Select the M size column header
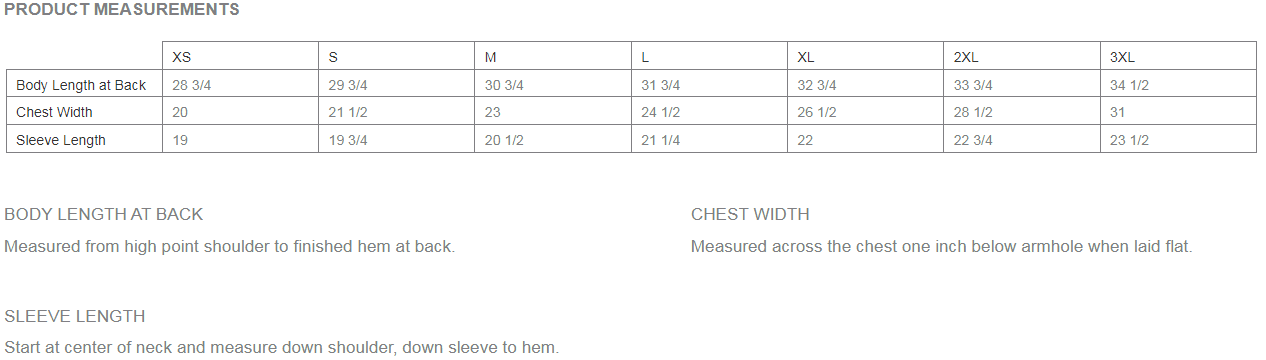Screen dimensions: 1266x360 coord(490,58)
